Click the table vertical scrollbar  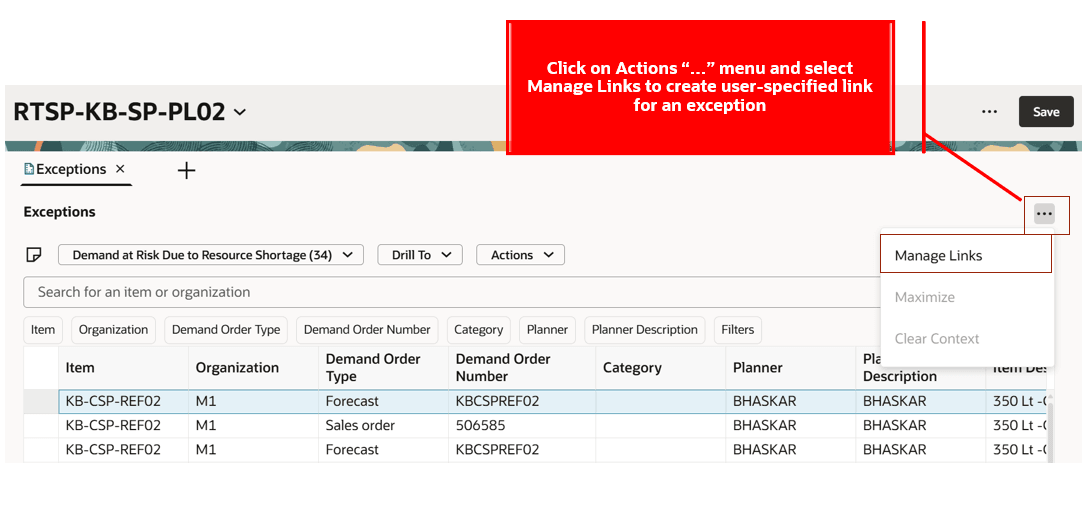pyautogui.click(x=1050, y=433)
